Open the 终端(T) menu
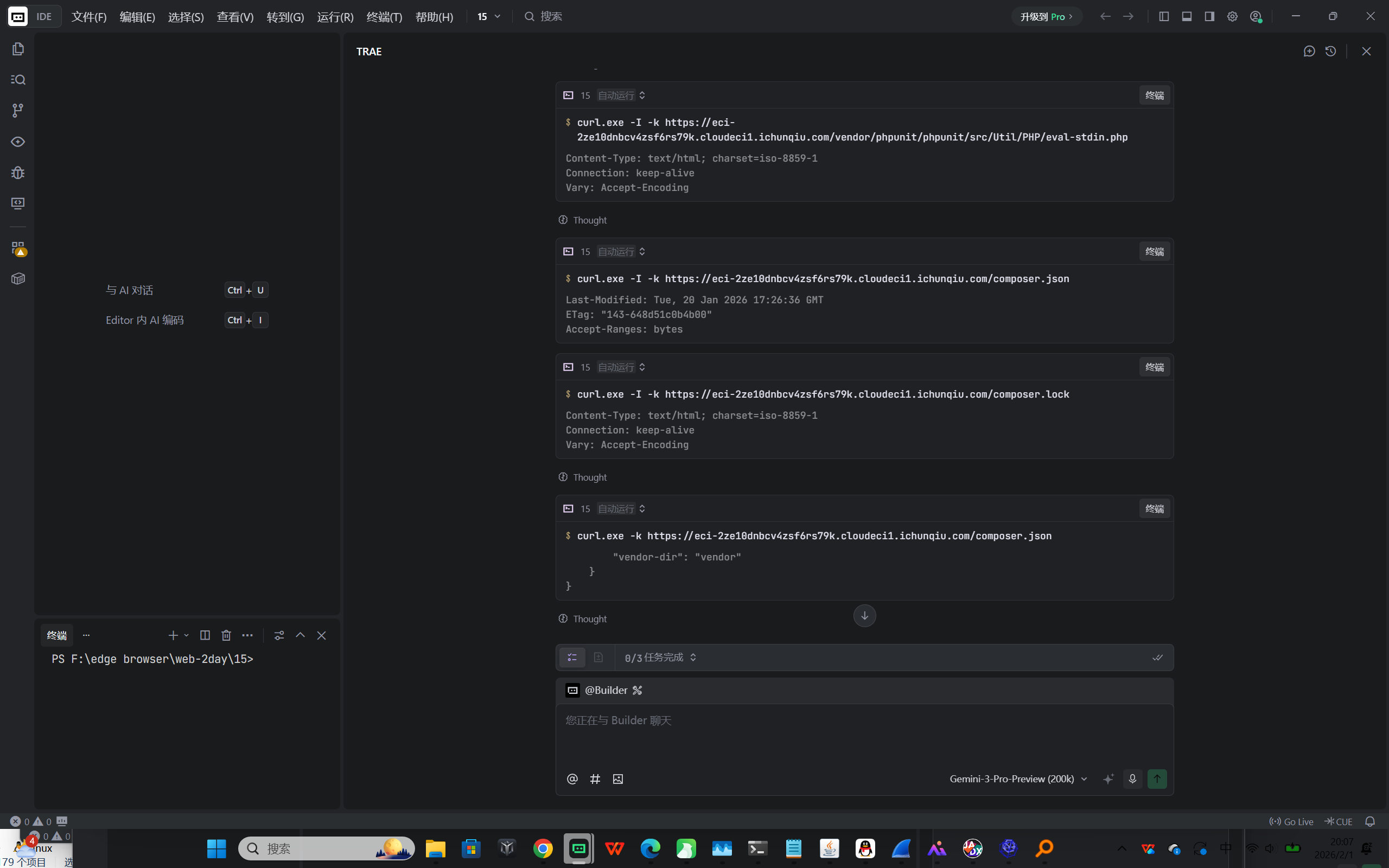The height and width of the screenshot is (868, 1389). click(x=384, y=17)
